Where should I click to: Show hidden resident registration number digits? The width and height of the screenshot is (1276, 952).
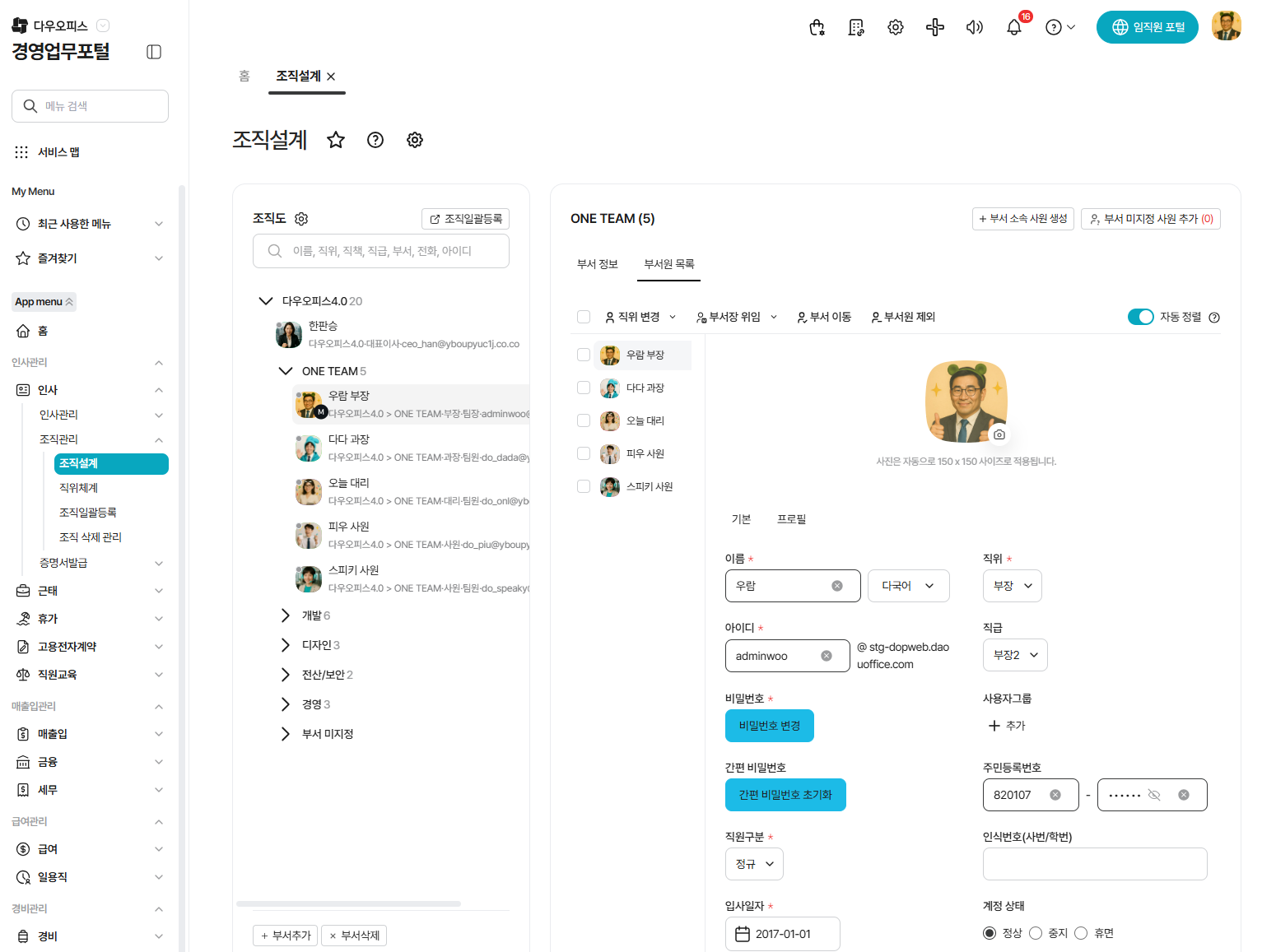pos(1154,795)
